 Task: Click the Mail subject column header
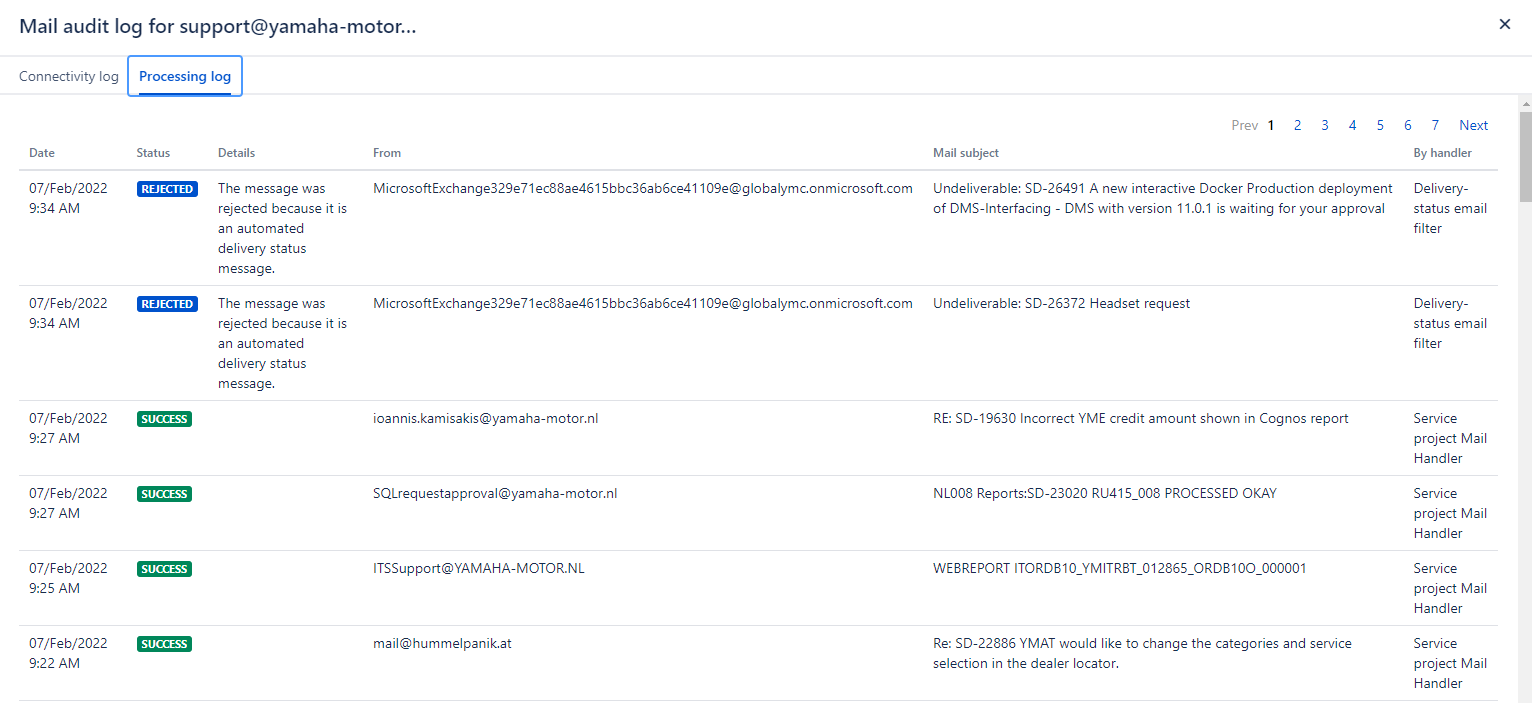pyautogui.click(x=966, y=153)
